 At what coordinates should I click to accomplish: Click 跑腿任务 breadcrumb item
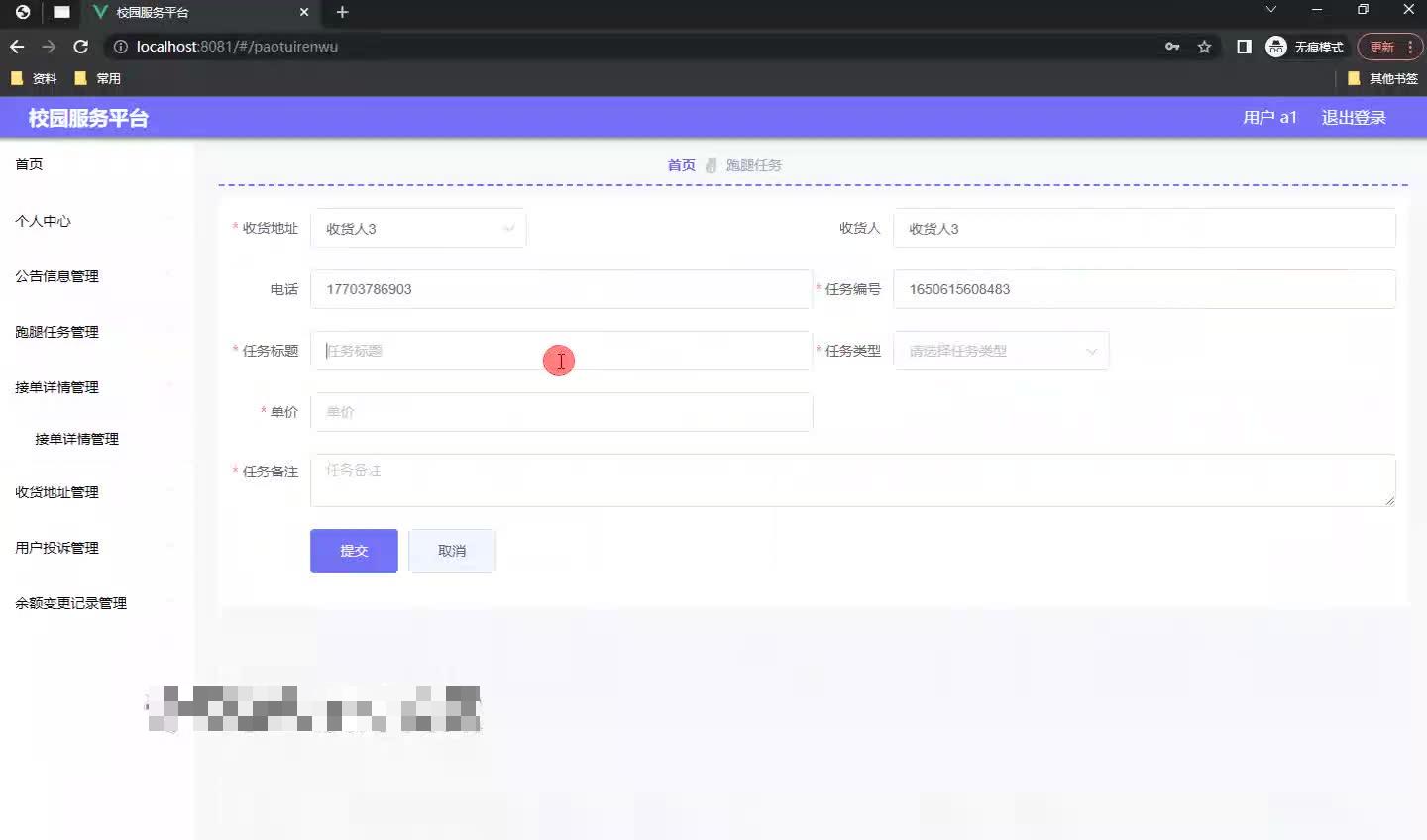[x=753, y=165]
